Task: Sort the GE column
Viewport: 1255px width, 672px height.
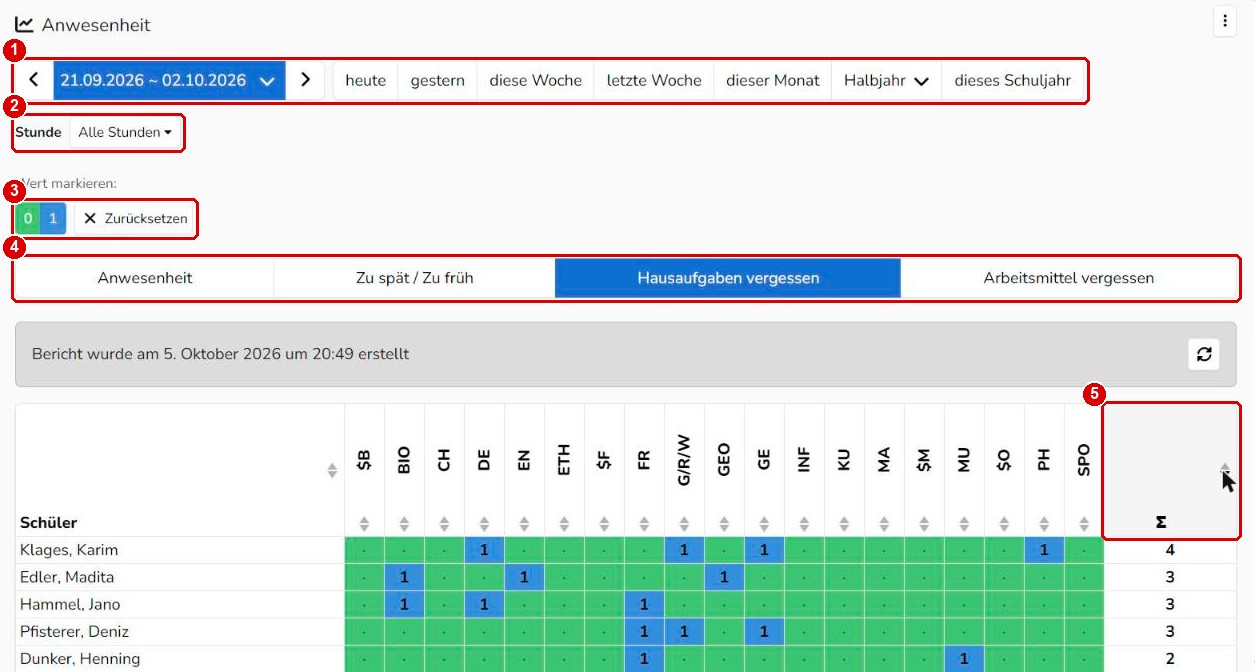Action: [764, 523]
